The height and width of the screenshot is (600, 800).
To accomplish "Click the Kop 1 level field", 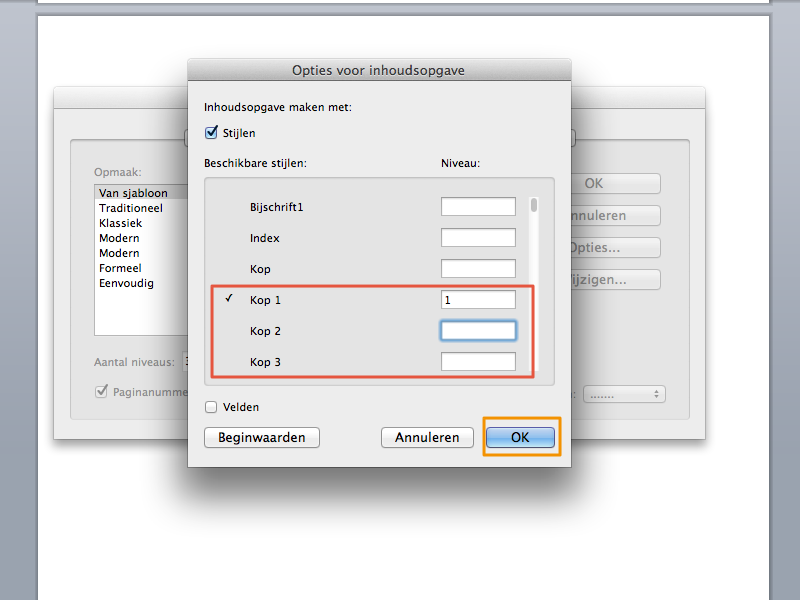I will [478, 299].
